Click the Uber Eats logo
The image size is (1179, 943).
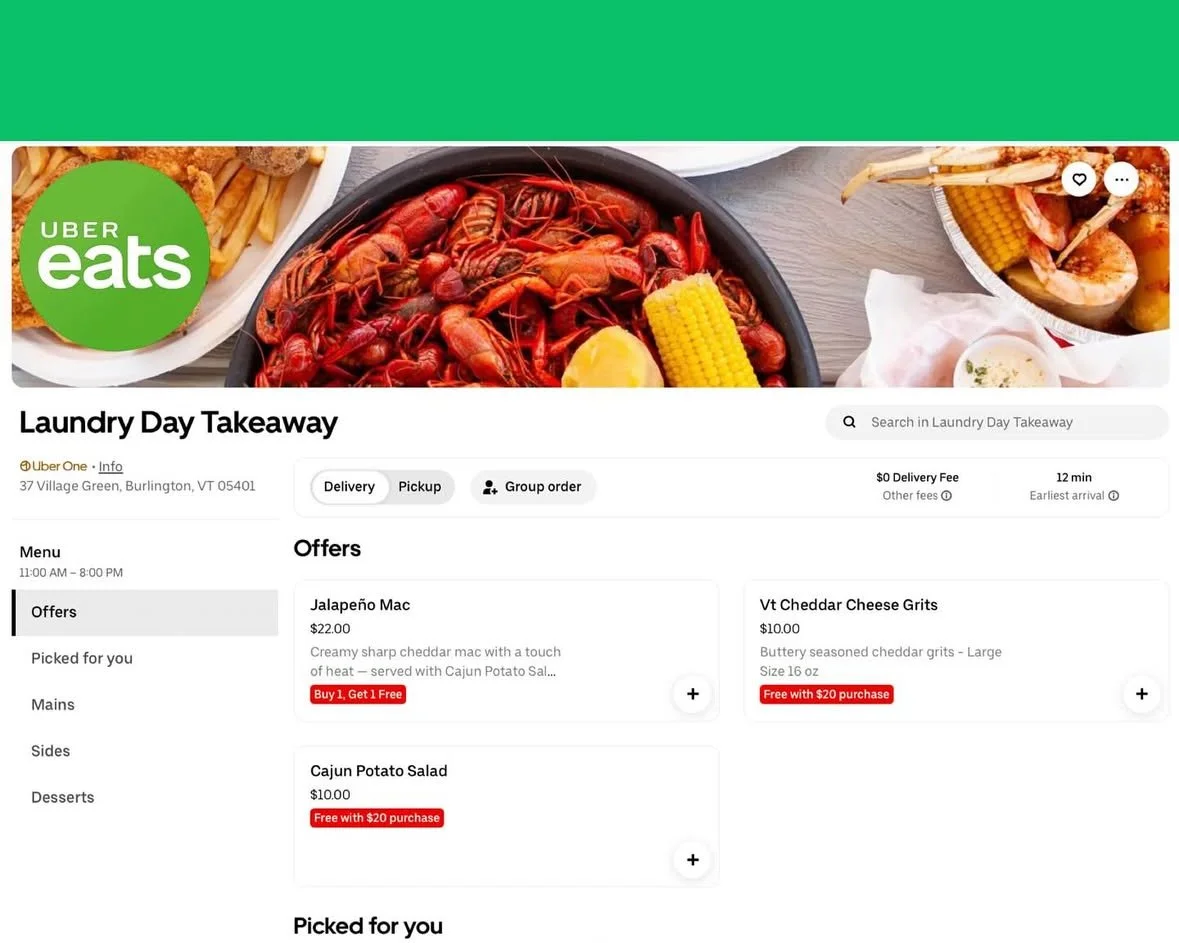tap(114, 256)
